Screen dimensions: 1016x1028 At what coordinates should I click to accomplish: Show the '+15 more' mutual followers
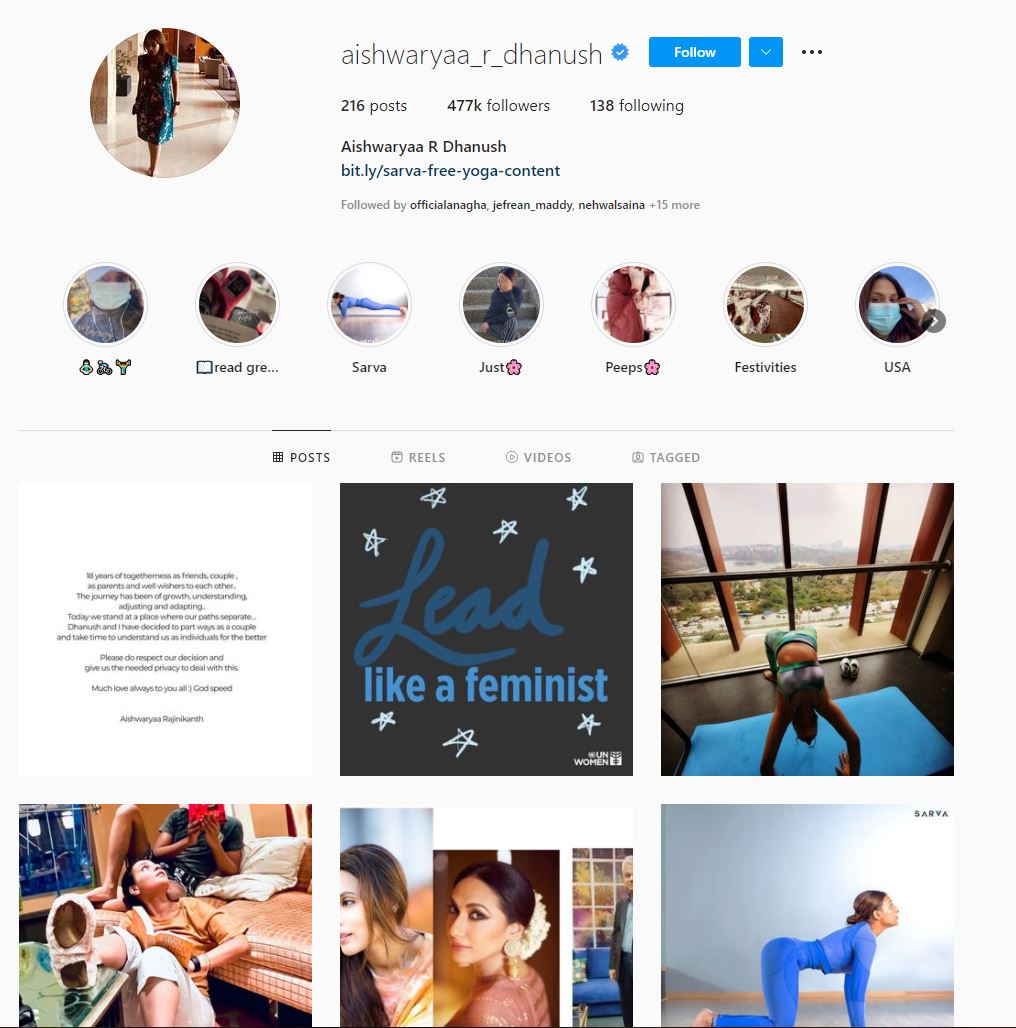(674, 205)
